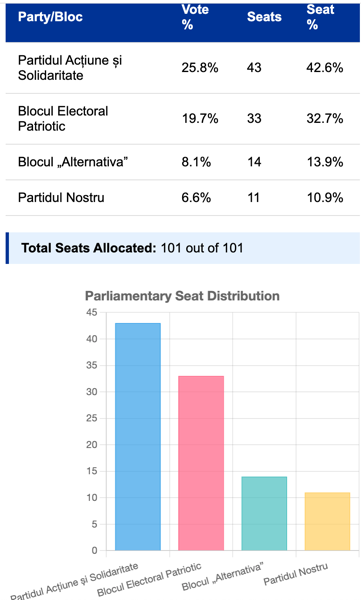Click the 25.8% vote share cell
This screenshot has height=600, width=361.
[x=200, y=68]
